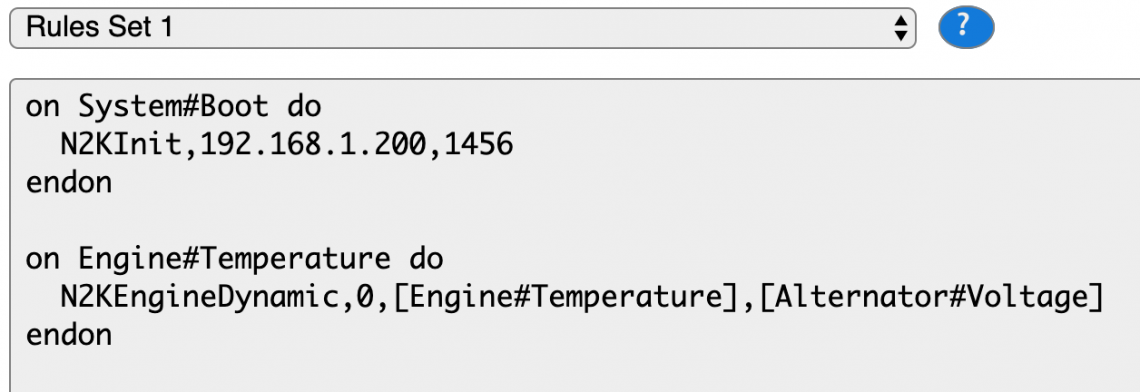Image resolution: width=1140 pixels, height=392 pixels.
Task: Click the 'do' keyword after Engine#Temperature
Action: pos(426,258)
